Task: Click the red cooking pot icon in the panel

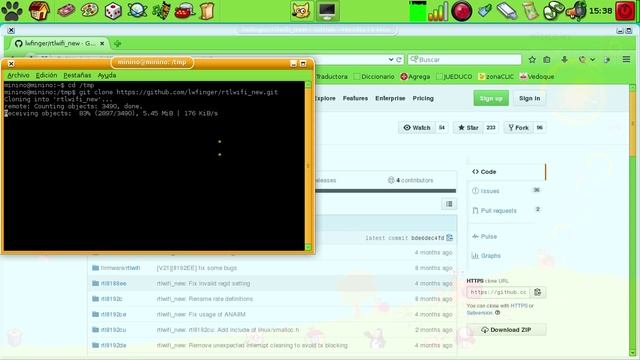Action: coord(184,11)
